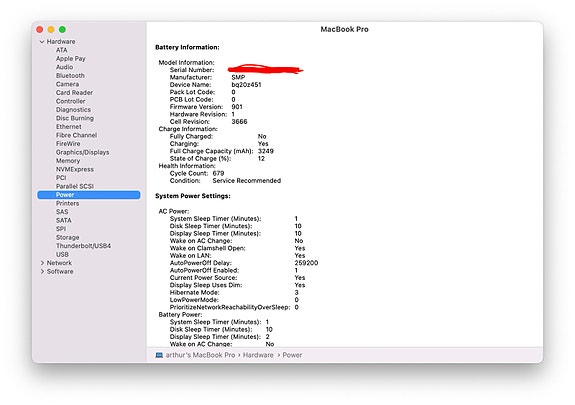The width and height of the screenshot is (575, 405).
Task: Open NVMExpress in the sidebar
Action: [x=75, y=169]
